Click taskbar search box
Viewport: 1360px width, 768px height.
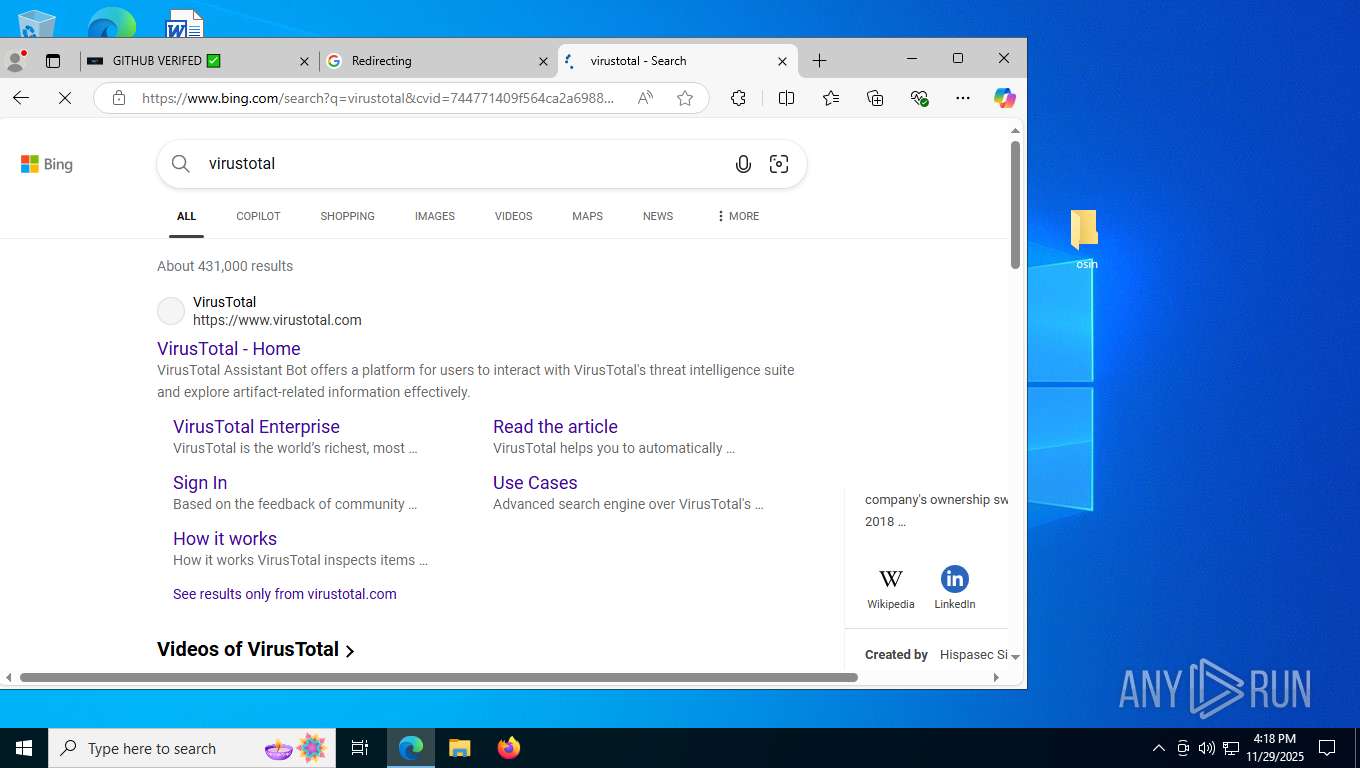192,748
